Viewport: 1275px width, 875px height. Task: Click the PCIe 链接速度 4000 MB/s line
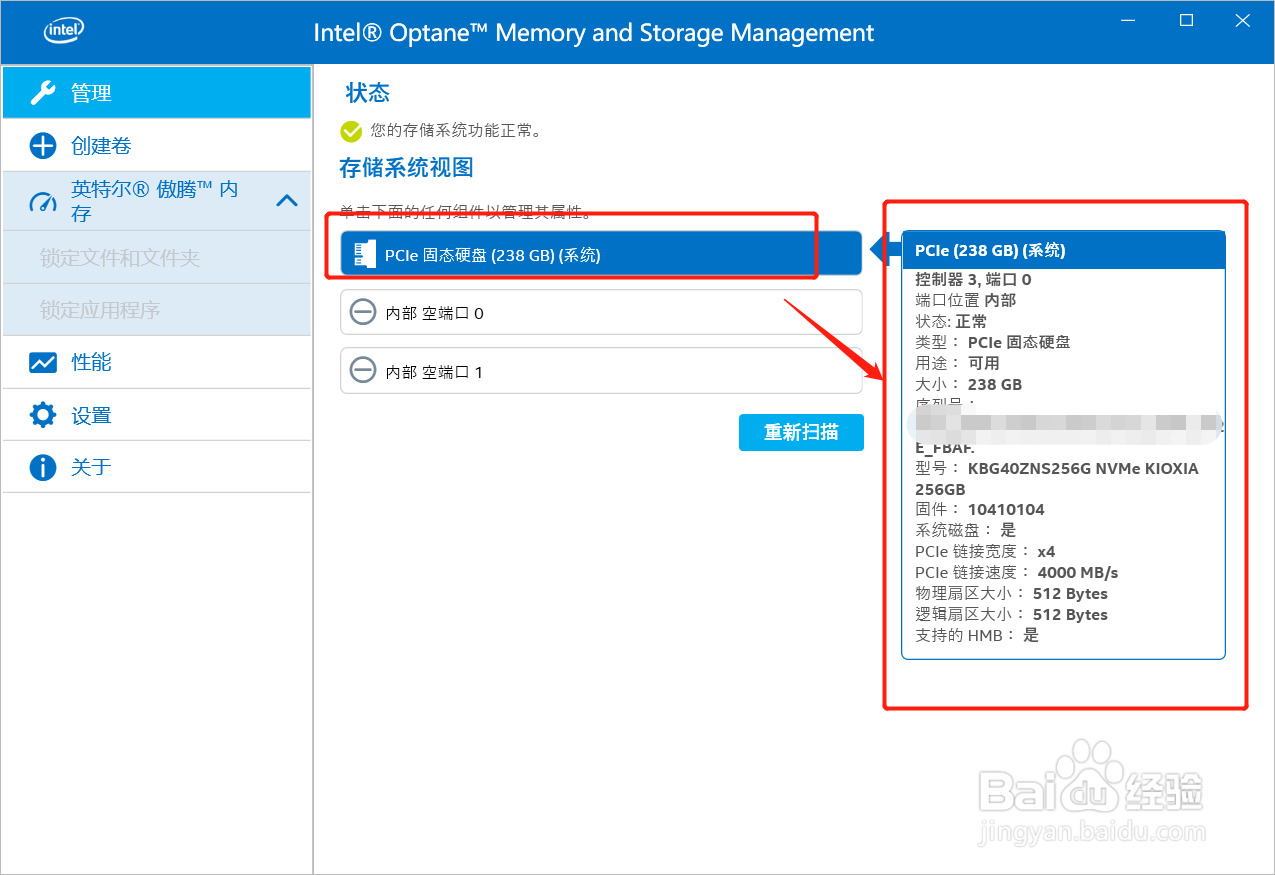[x=1017, y=573]
